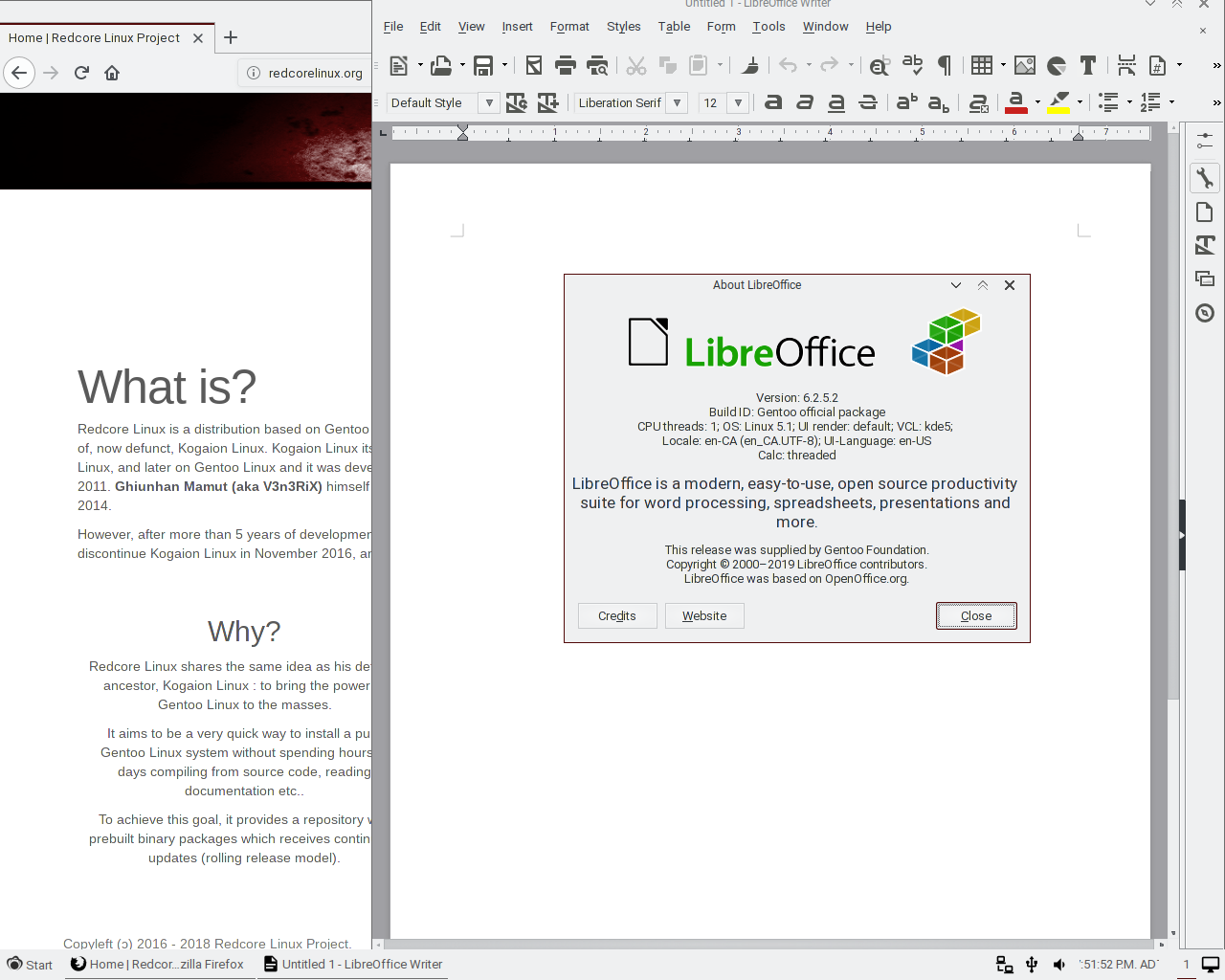Viewport: 1225px width, 980px height.
Task: Apply the yellow highlighting color swatch
Action: pyautogui.click(x=1058, y=102)
